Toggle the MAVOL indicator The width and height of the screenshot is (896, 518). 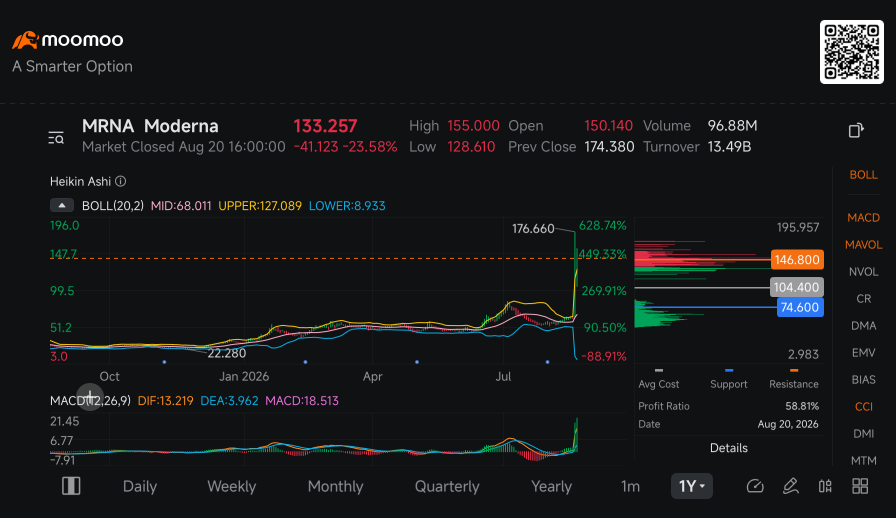click(x=863, y=245)
